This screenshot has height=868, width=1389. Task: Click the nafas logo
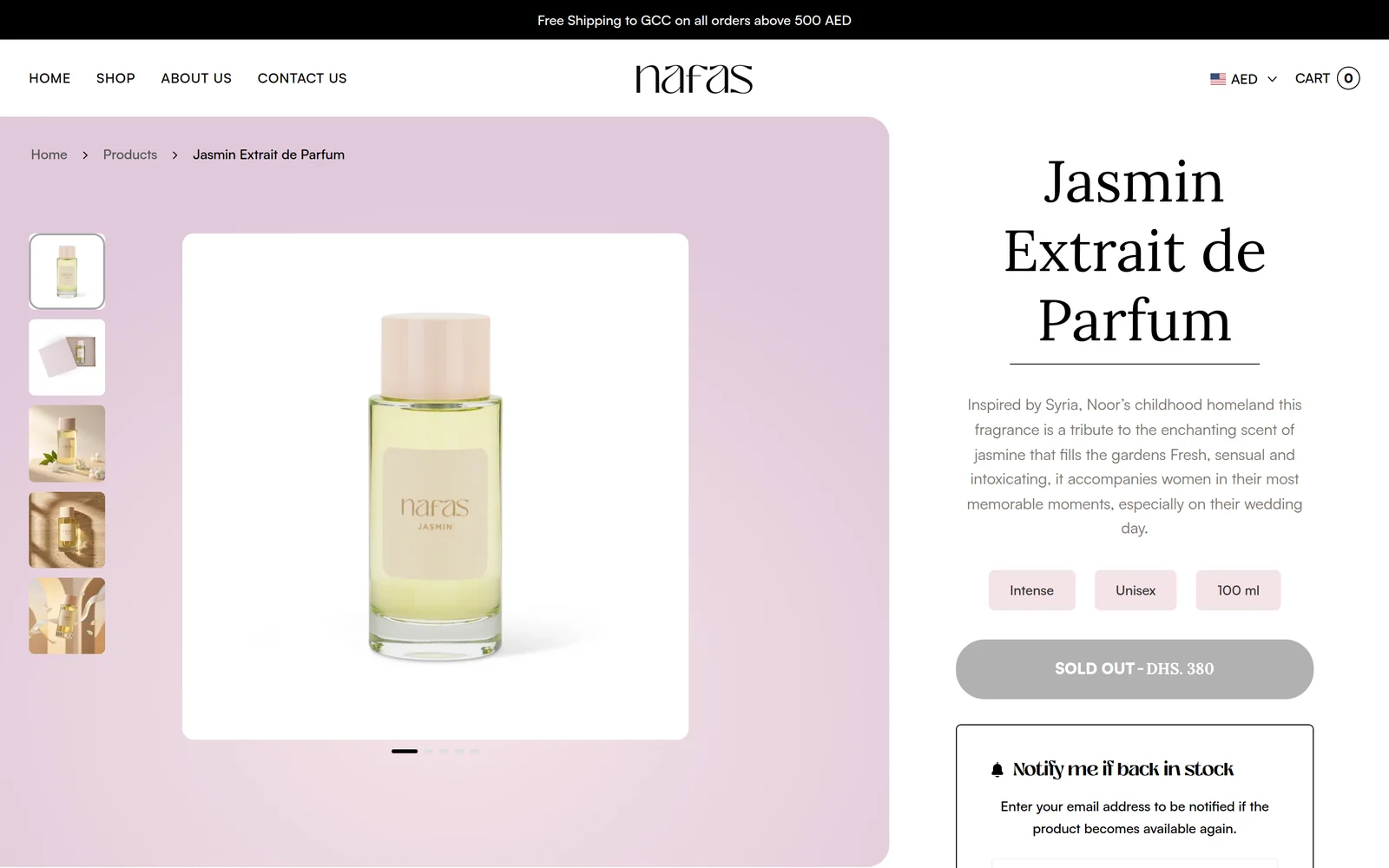(694, 79)
